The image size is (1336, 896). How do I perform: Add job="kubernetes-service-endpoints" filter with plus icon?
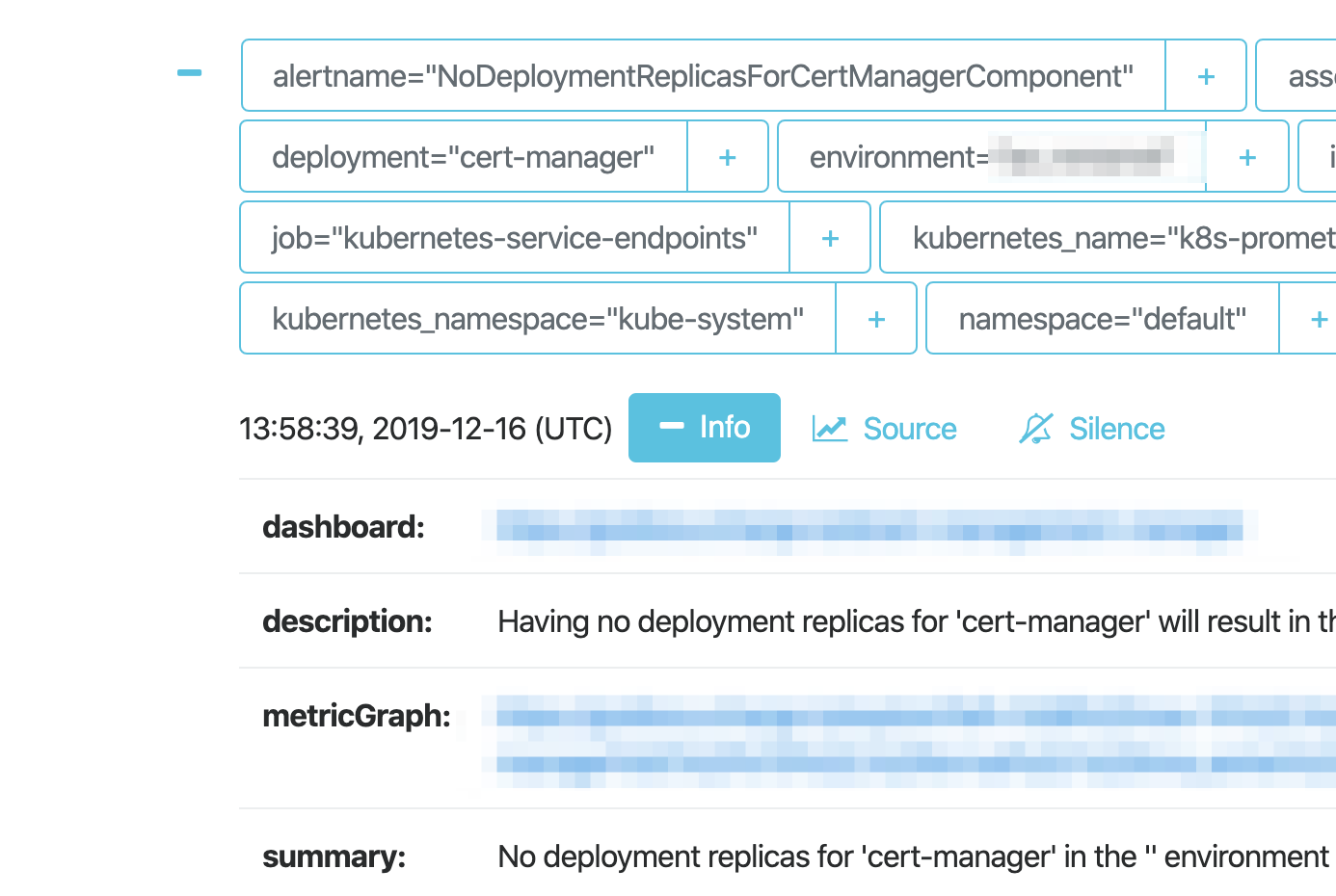click(x=829, y=237)
